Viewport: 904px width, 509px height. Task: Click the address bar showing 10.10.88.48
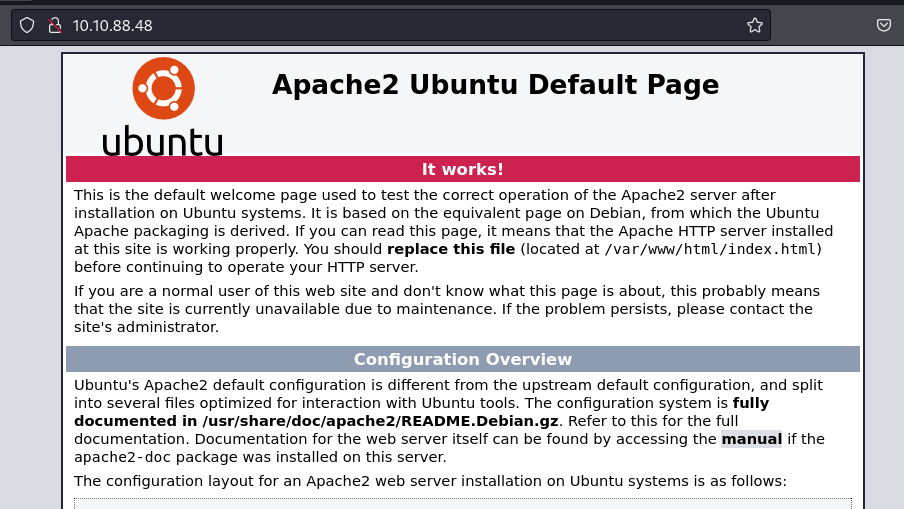pos(391,25)
